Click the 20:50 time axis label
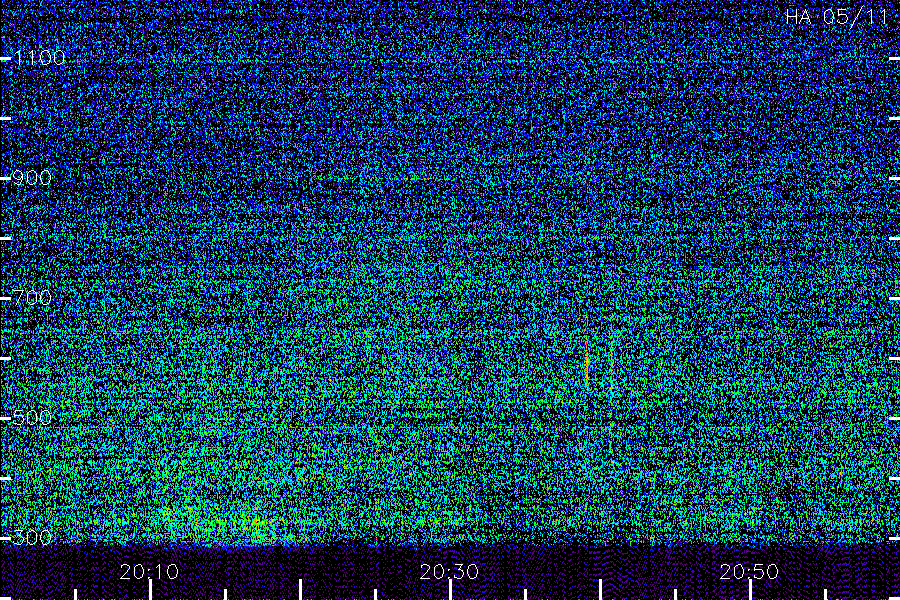Screen dimensions: 900x600 point(749,572)
